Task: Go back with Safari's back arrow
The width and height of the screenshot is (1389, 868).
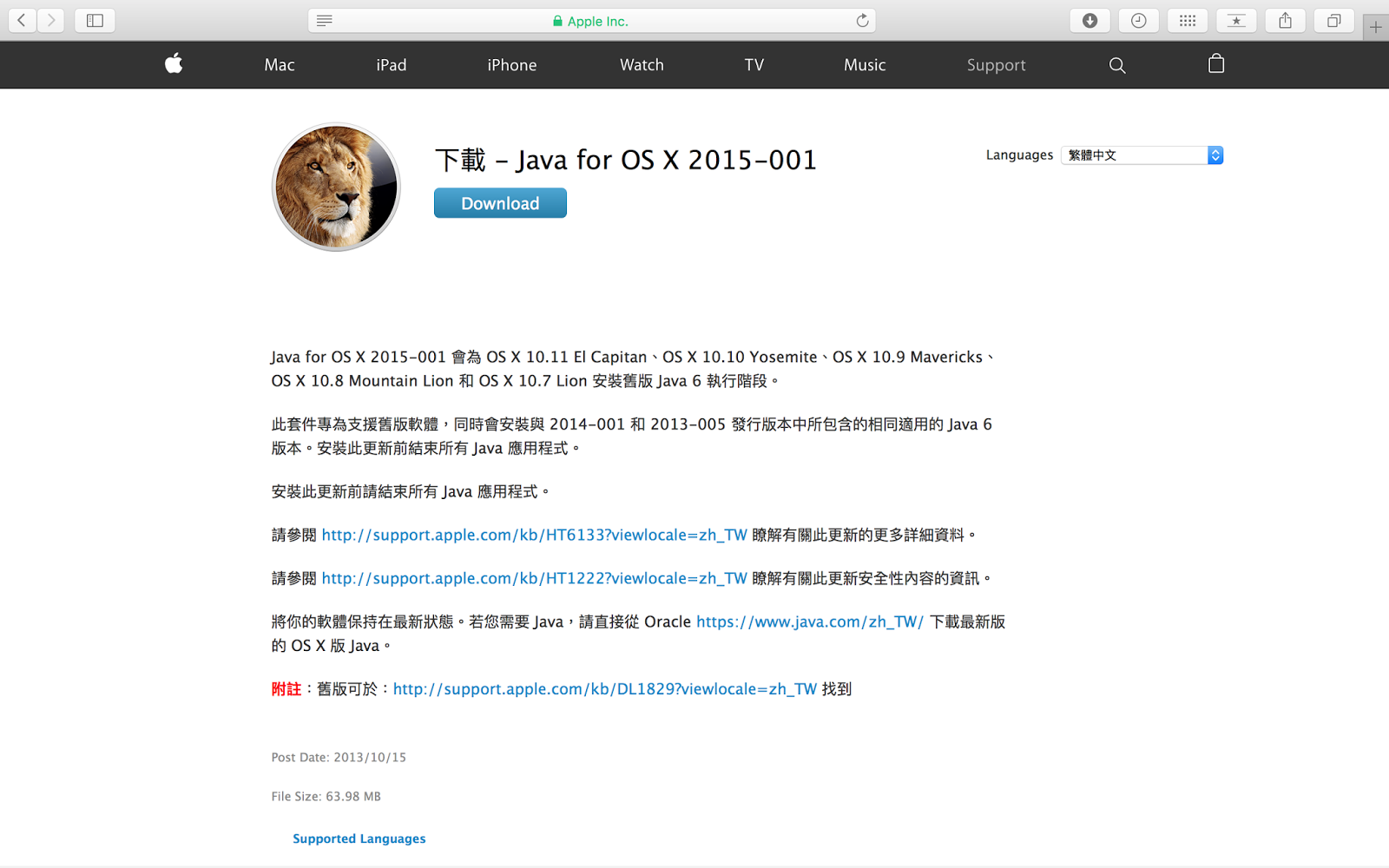Action: tap(22, 20)
